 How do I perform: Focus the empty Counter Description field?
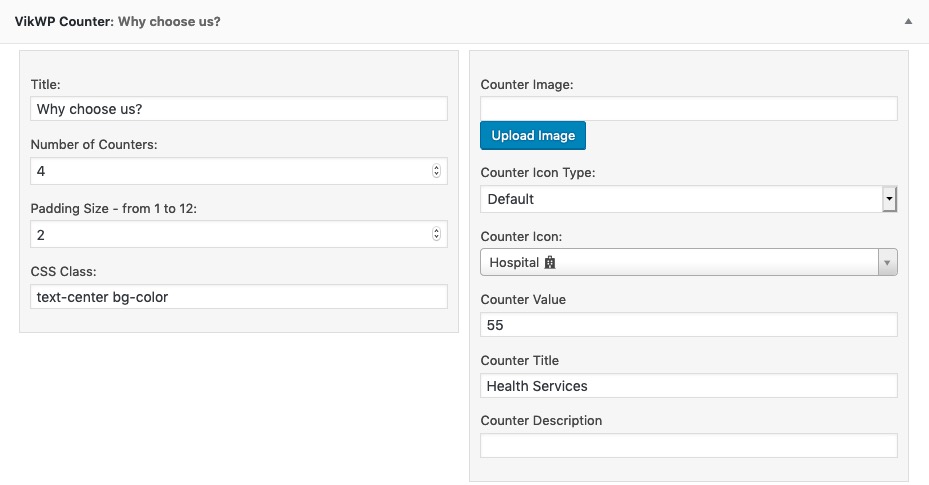(x=688, y=446)
